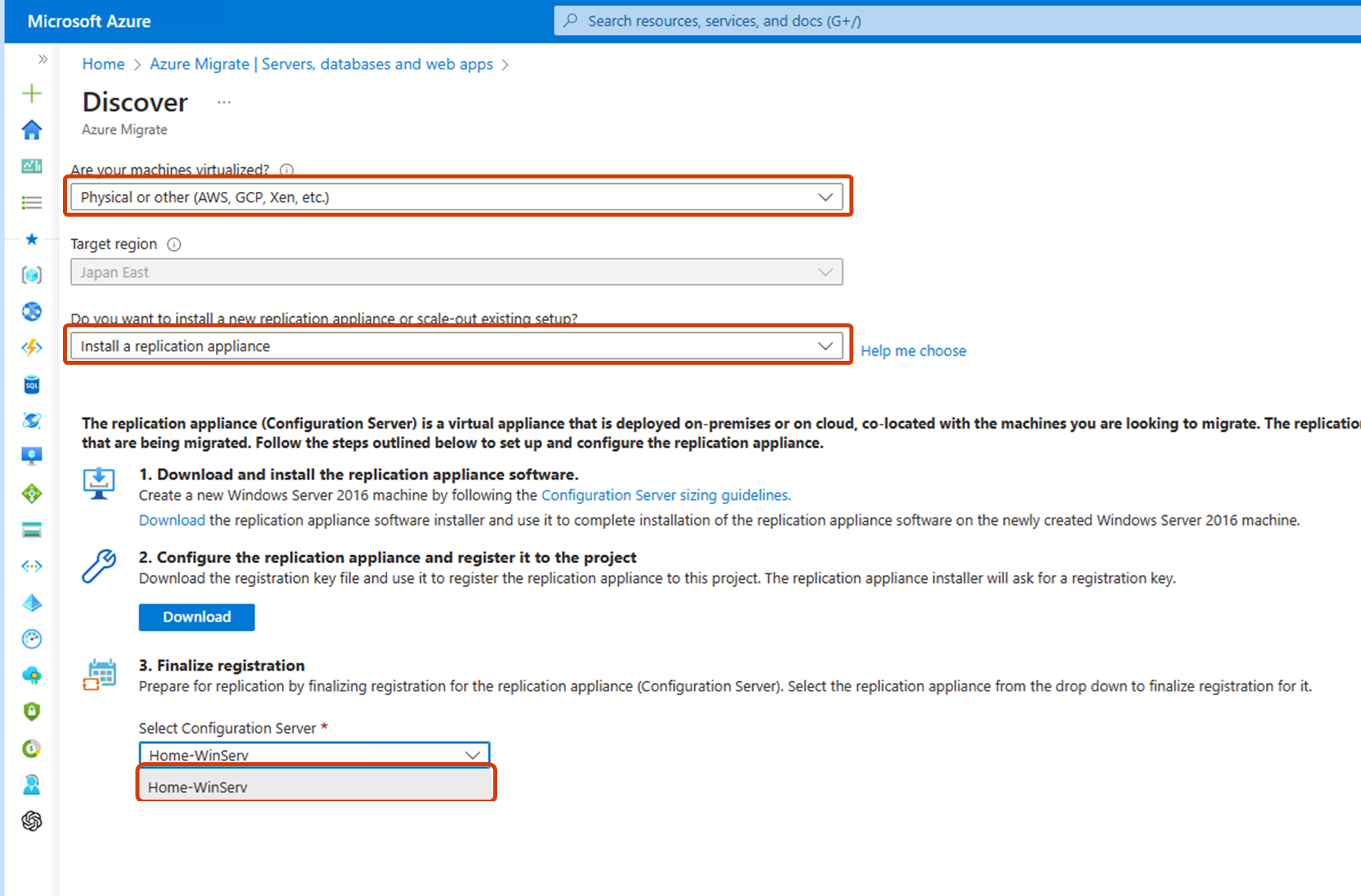
Task: Open the Help me choose link
Action: (x=912, y=350)
